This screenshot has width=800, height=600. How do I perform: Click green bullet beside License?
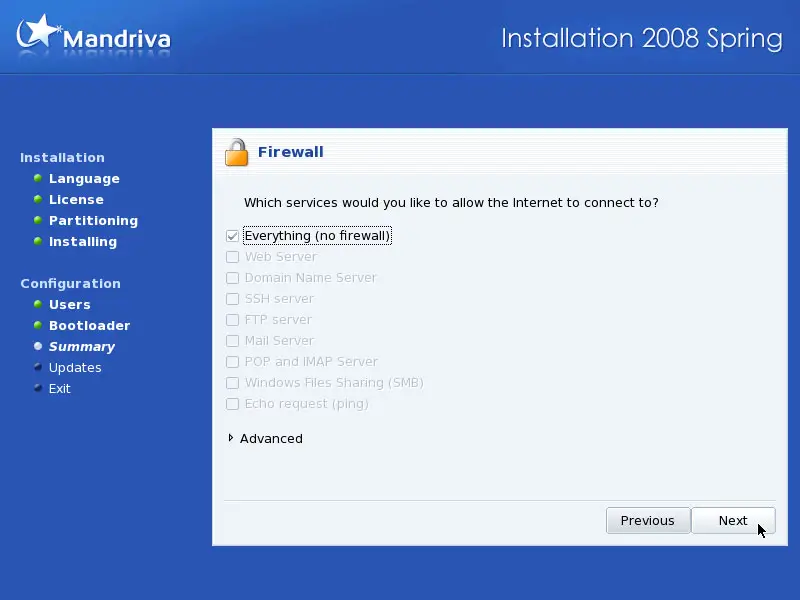click(38, 199)
